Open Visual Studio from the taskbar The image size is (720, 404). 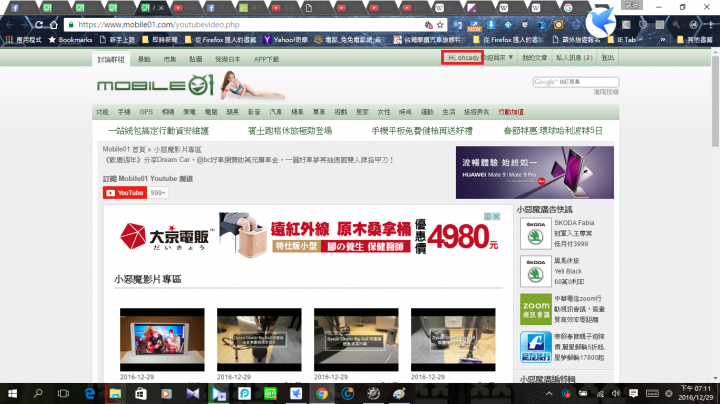193,393
